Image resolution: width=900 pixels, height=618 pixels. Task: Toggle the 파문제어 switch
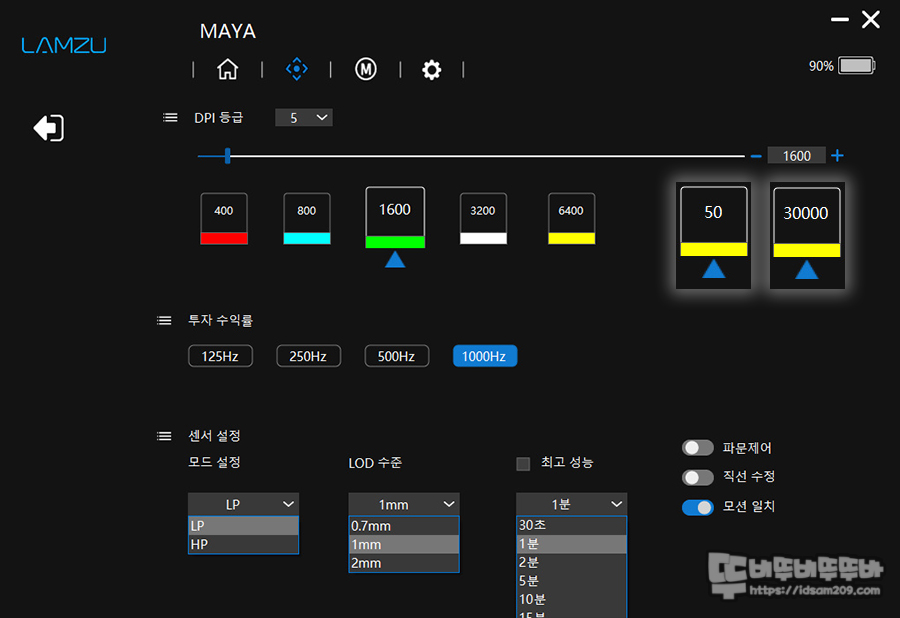click(x=698, y=448)
